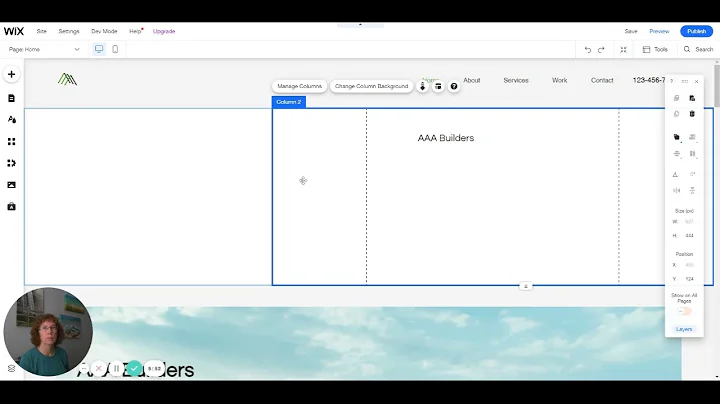
Task: Open the Site menu
Action: pos(41,31)
